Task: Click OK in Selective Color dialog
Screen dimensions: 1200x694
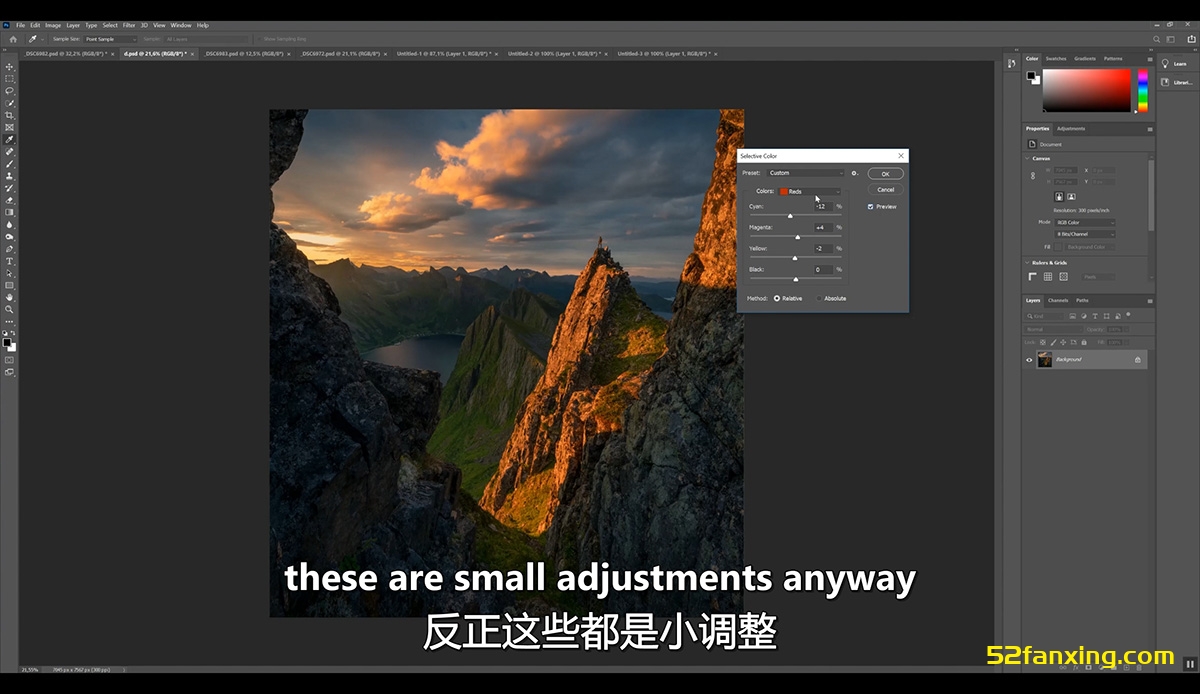Action: (x=885, y=174)
